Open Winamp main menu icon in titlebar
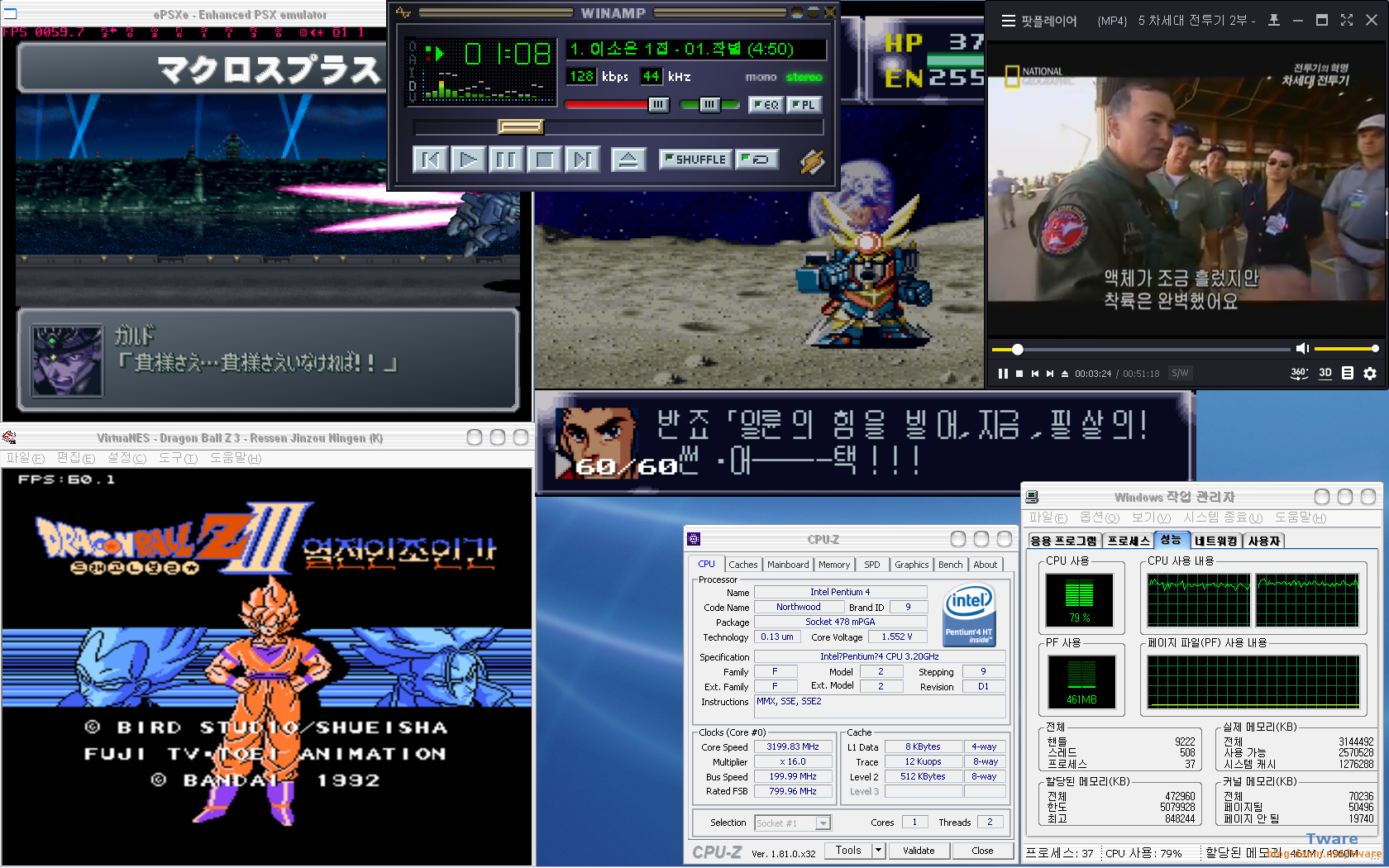Viewport: 1389px width, 868px height. tap(403, 12)
